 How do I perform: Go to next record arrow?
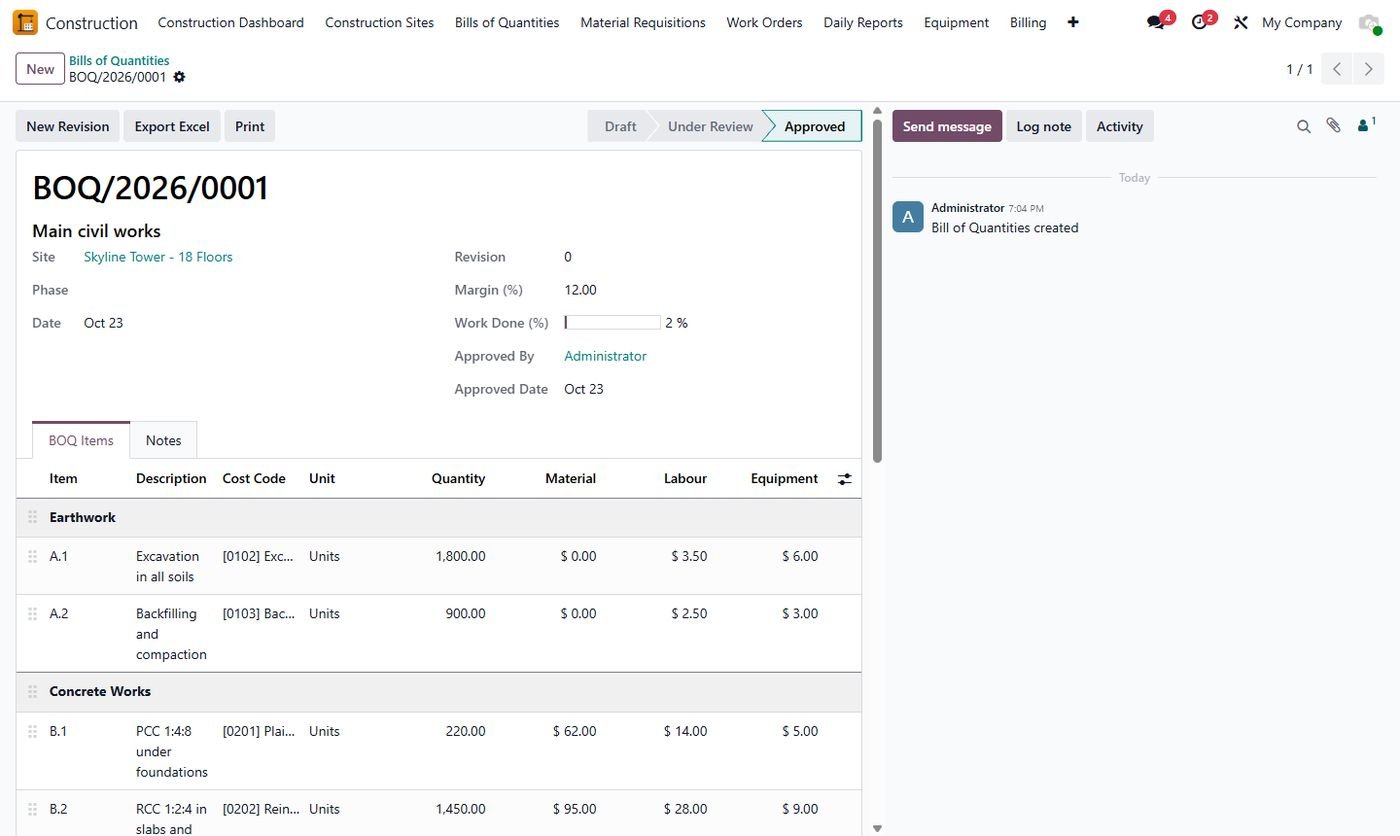(x=1369, y=69)
